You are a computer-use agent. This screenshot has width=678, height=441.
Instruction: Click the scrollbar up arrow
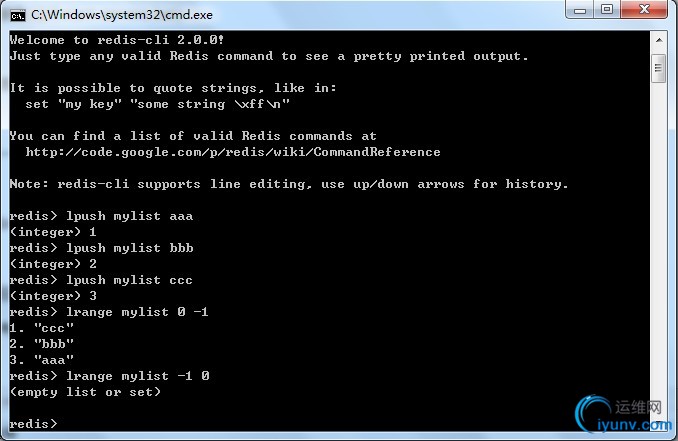coord(659,40)
